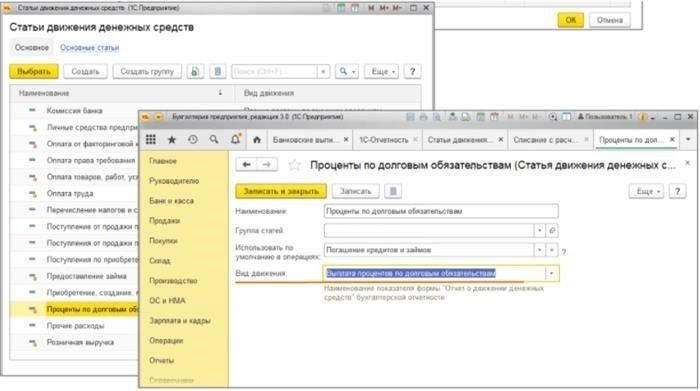Image resolution: width=700 pixels, height=391 pixels.
Task: Select Комиссия банка row
Action: coord(75,110)
